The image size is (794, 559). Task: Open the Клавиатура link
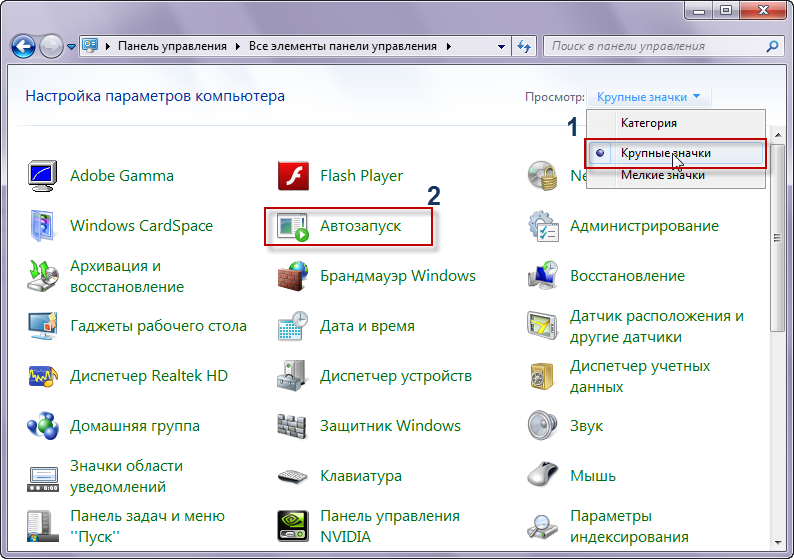pos(361,476)
